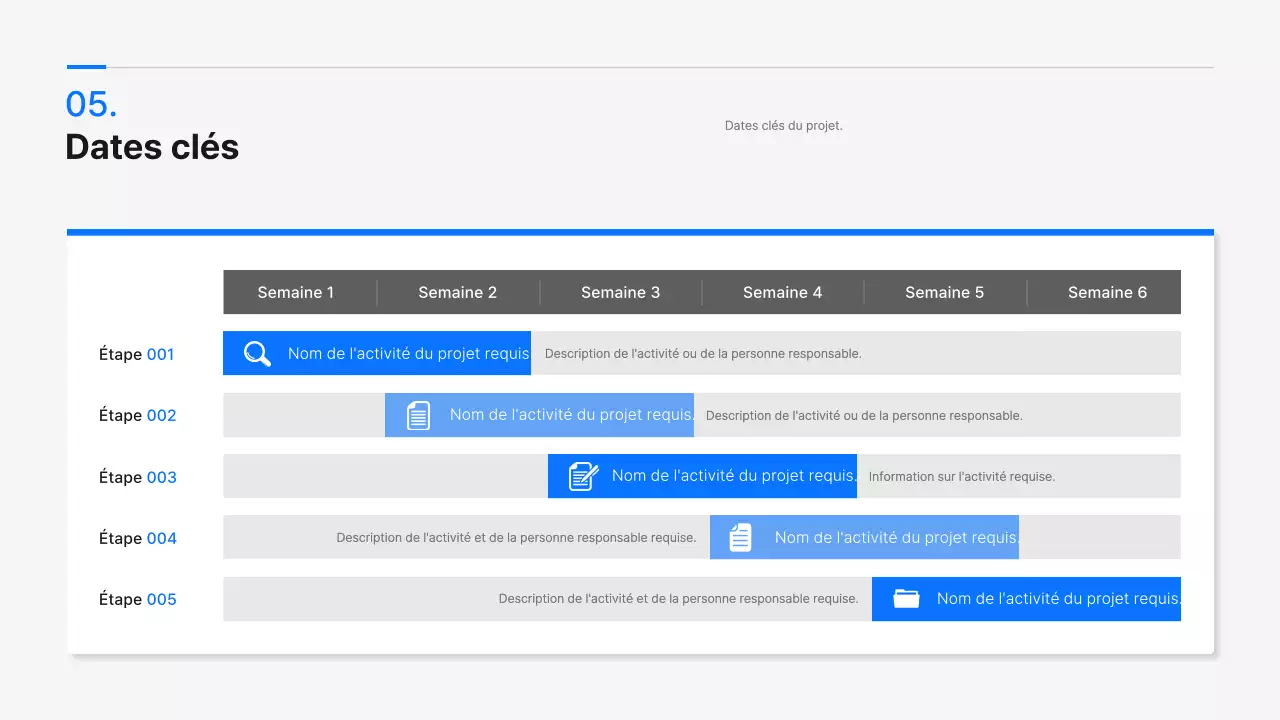Open the folder icon on the Étape 005 bar
Viewport: 1280px width, 720px height.
pyautogui.click(x=905, y=598)
